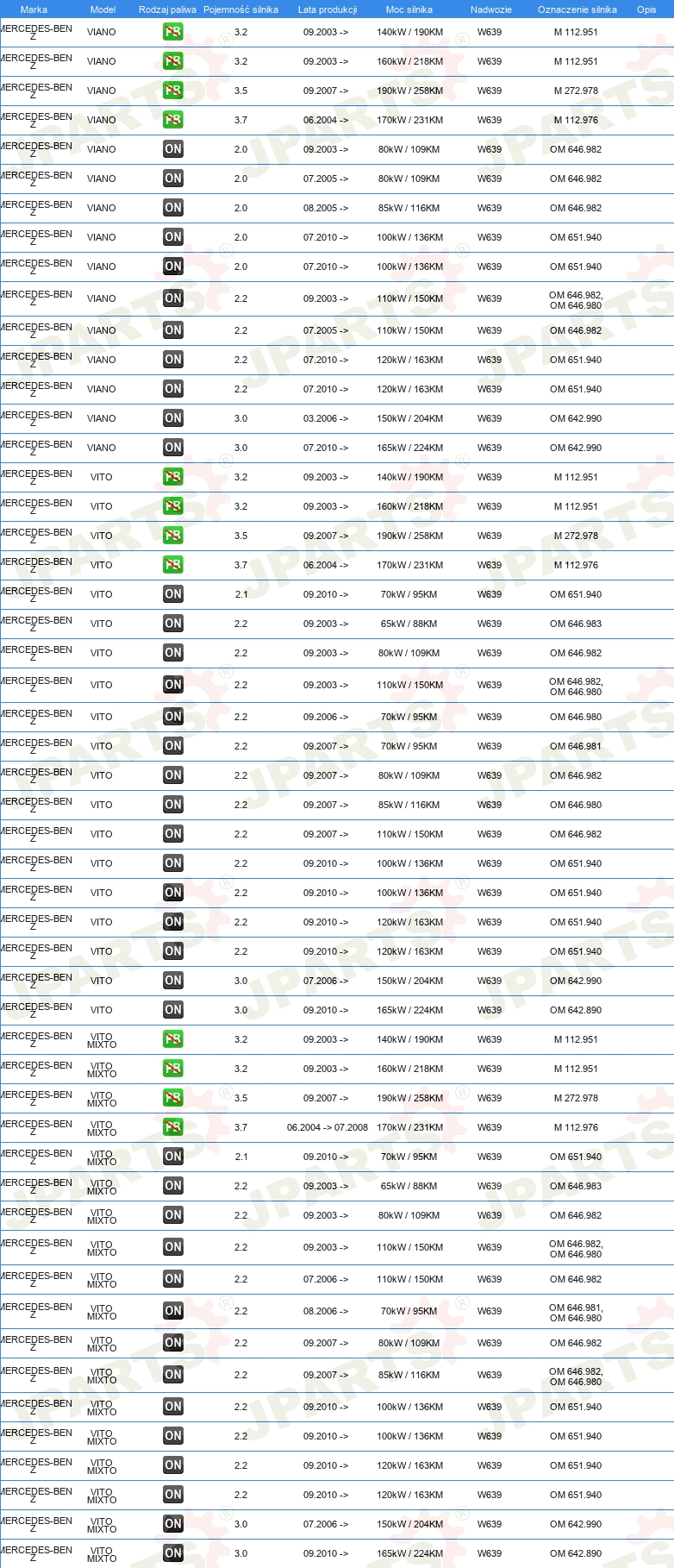
Task: Select '2.1' engine capacity in the plain VITO row
Action: pos(240,594)
